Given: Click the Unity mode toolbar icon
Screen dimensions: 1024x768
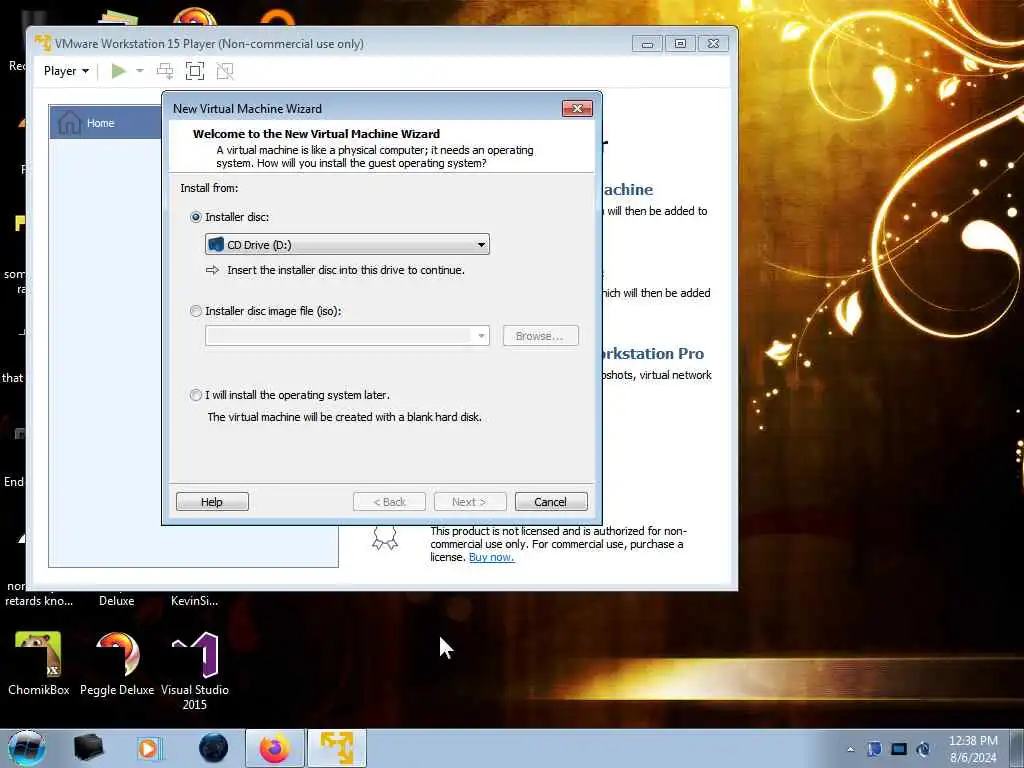Looking at the screenshot, I should 225,71.
